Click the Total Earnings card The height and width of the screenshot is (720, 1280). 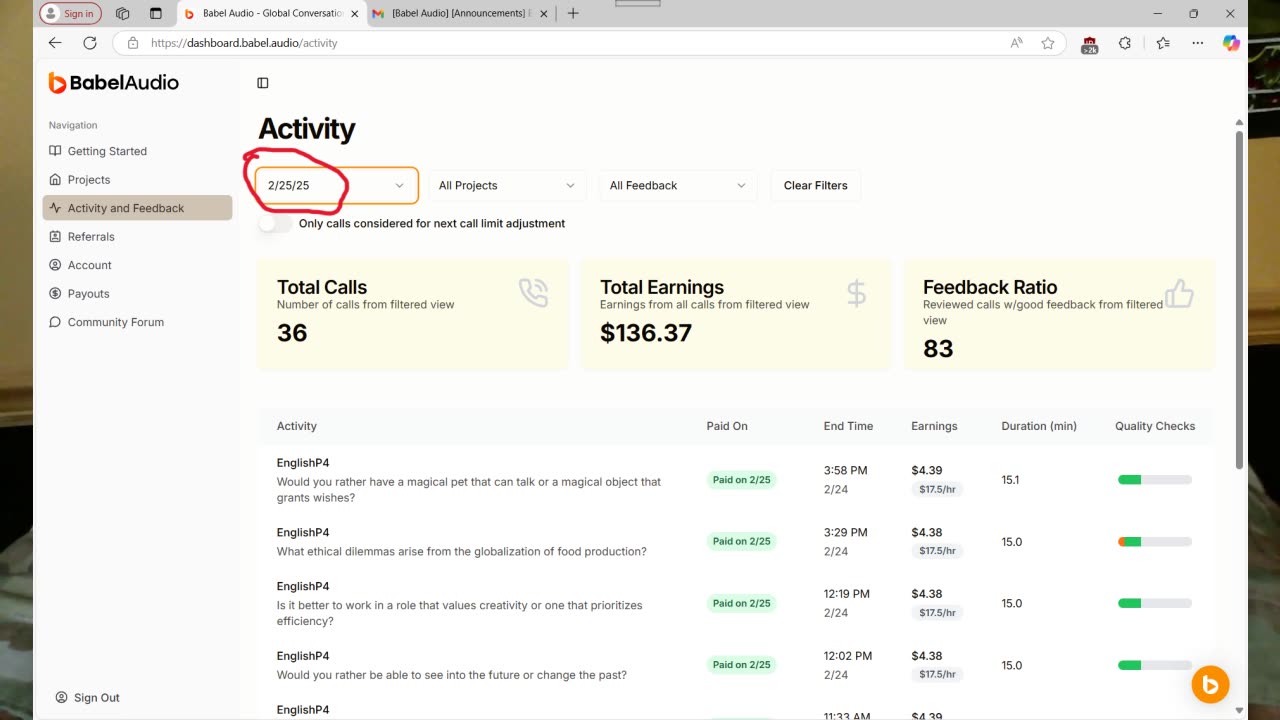736,316
